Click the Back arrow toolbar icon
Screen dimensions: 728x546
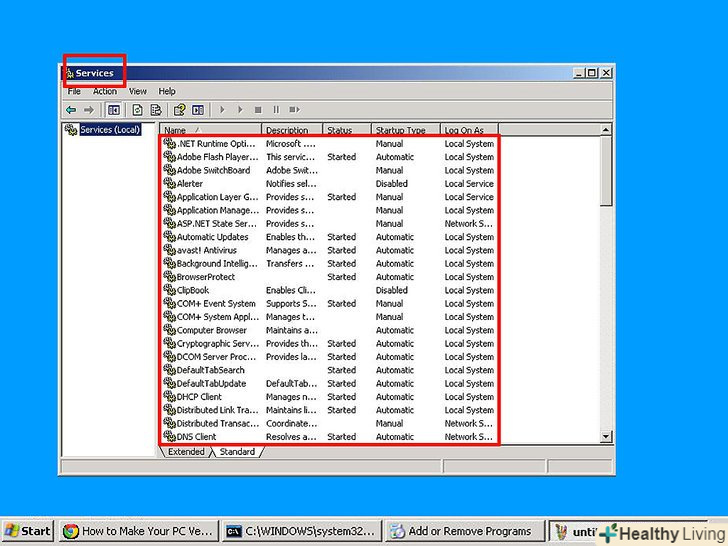click(71, 109)
